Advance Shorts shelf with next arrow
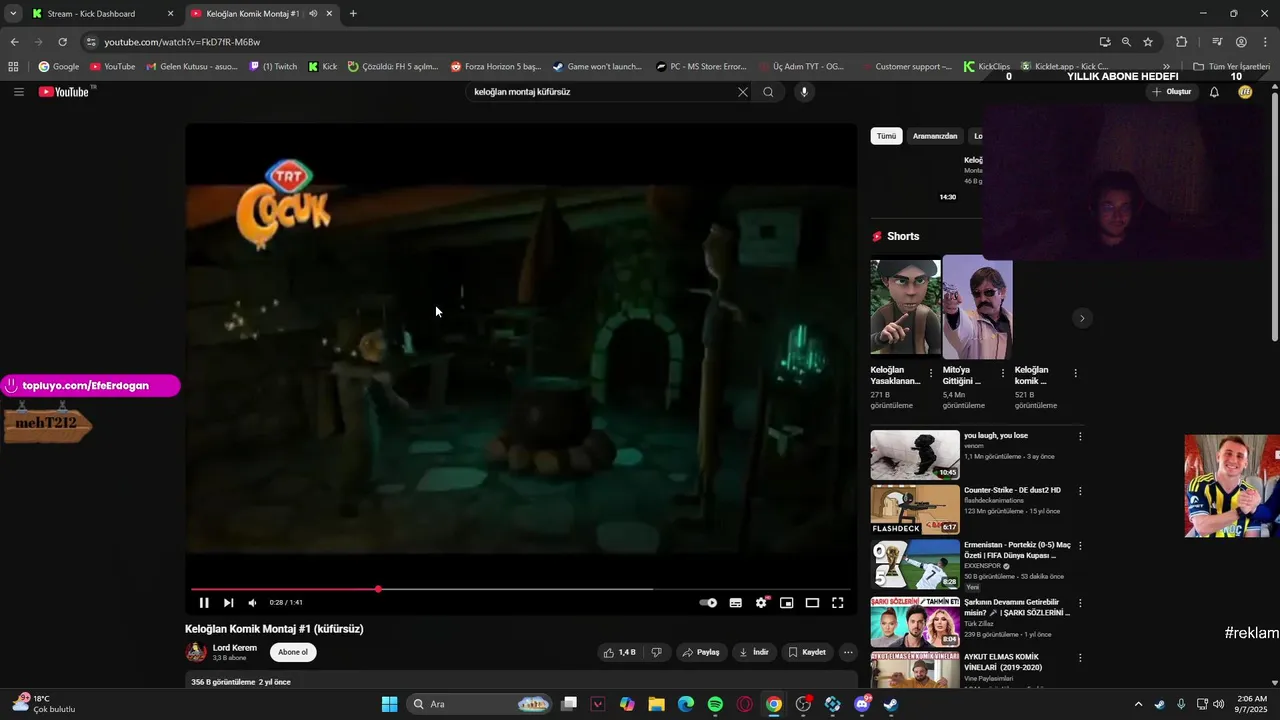 coord(1081,318)
